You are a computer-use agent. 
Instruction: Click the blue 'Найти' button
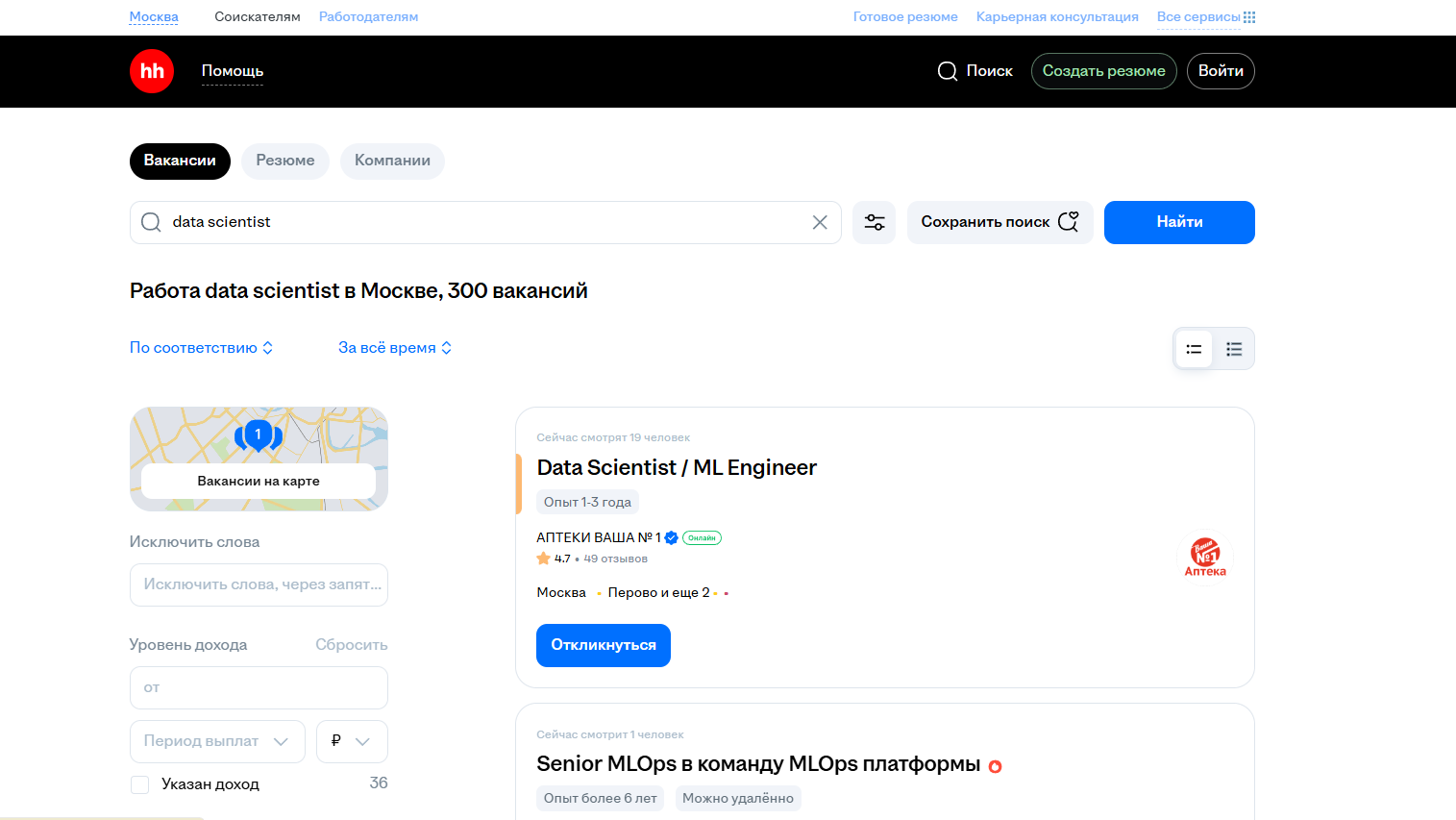[x=1179, y=222]
